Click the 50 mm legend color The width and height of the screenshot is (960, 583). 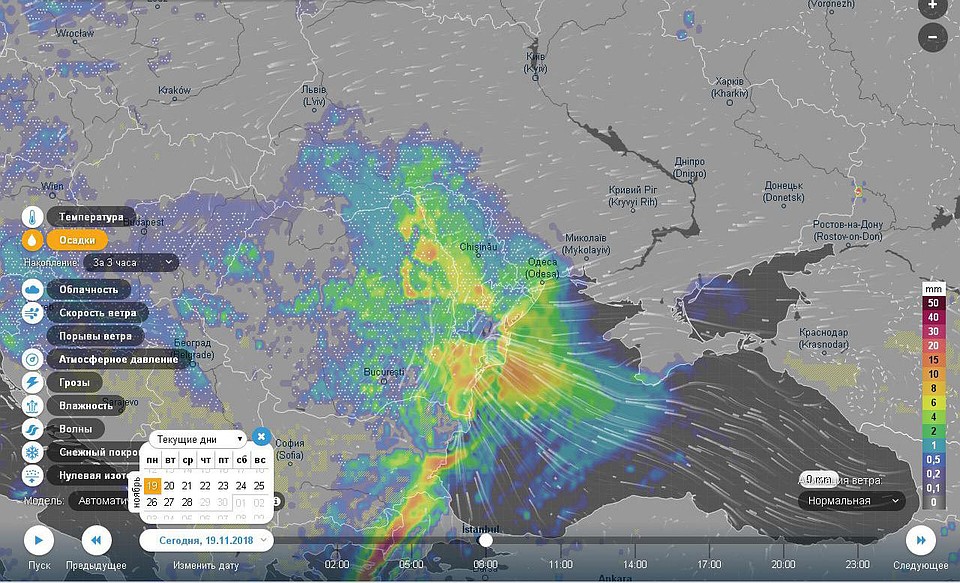(933, 303)
